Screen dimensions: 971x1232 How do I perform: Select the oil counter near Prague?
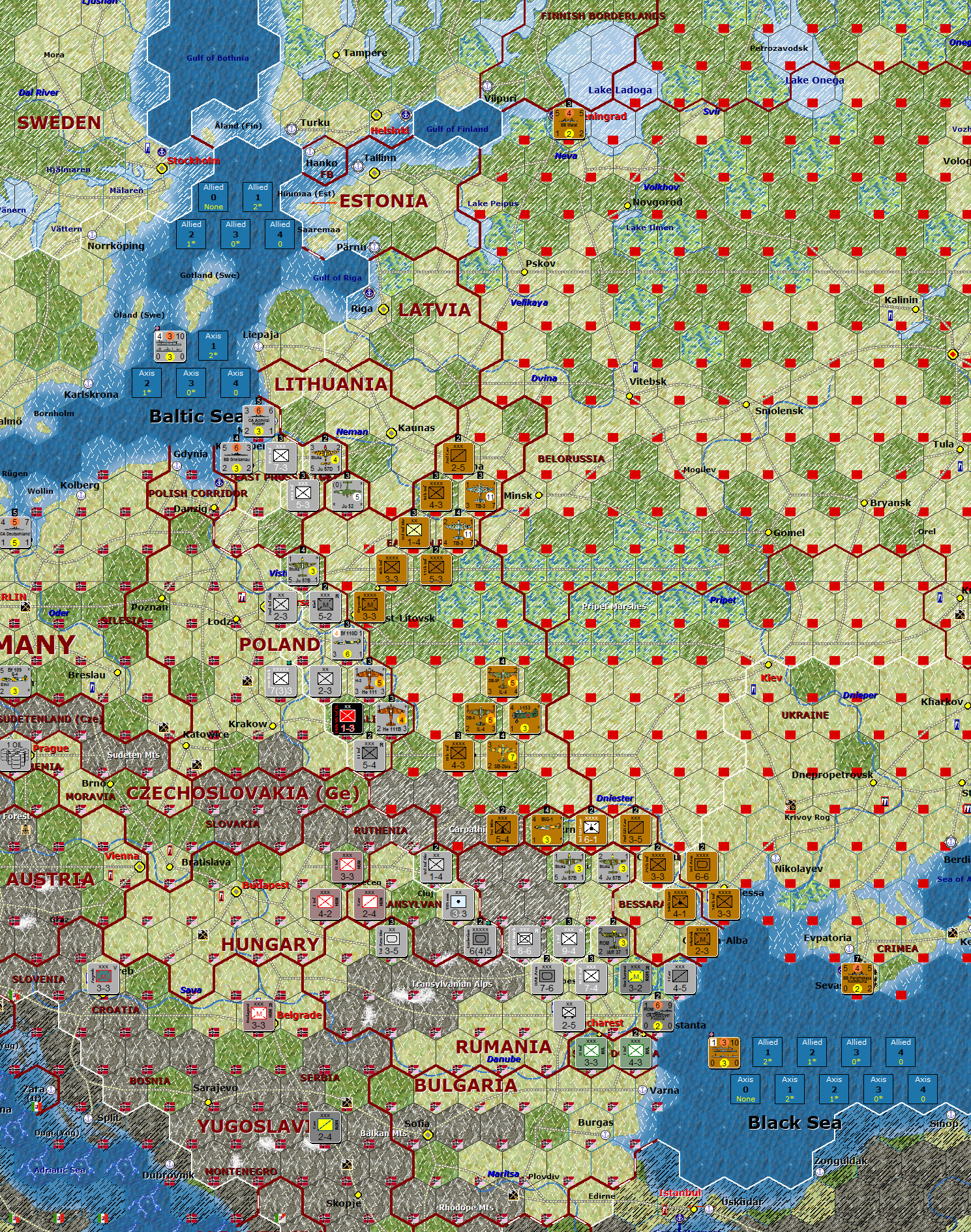pos(14,756)
